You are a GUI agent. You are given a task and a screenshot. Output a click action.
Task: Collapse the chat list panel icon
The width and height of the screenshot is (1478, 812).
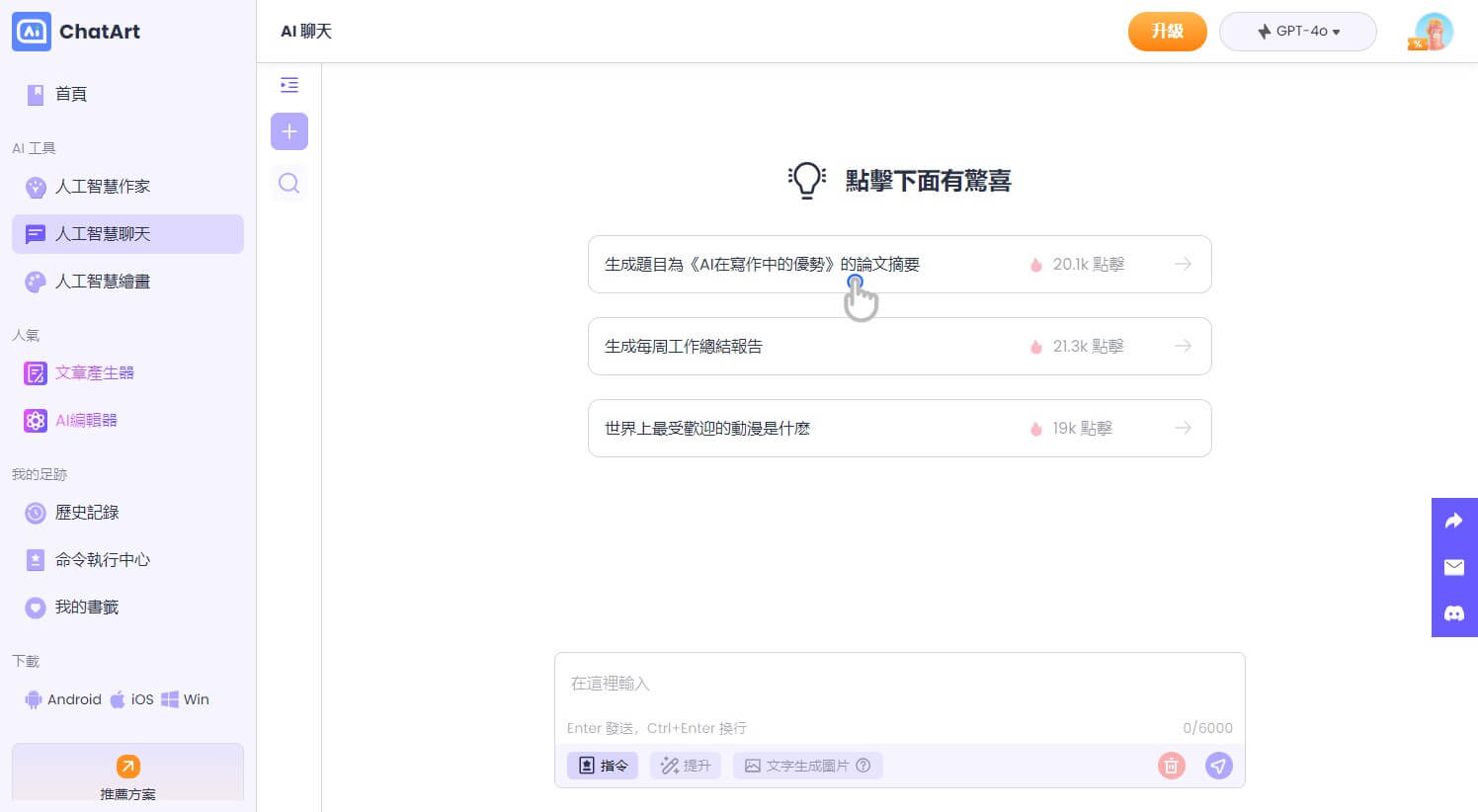click(289, 85)
